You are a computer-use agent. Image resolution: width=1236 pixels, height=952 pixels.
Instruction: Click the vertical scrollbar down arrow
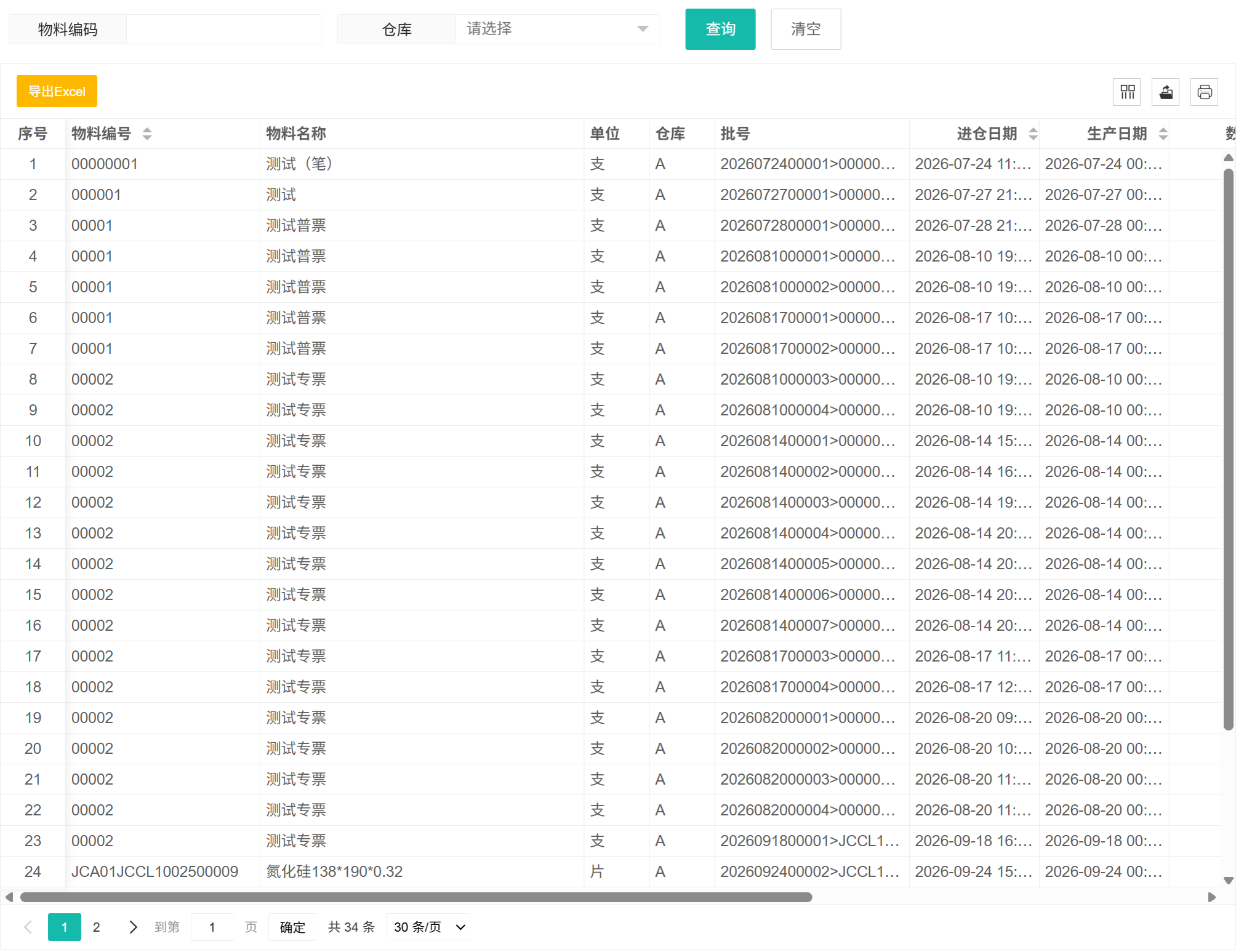point(1228,881)
